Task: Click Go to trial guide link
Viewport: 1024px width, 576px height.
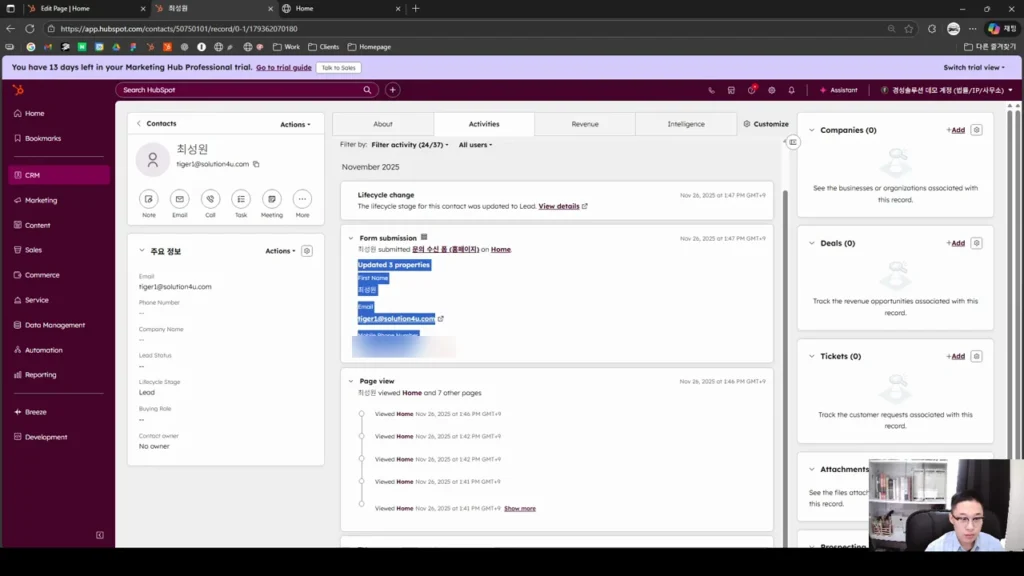Action: (x=283, y=67)
